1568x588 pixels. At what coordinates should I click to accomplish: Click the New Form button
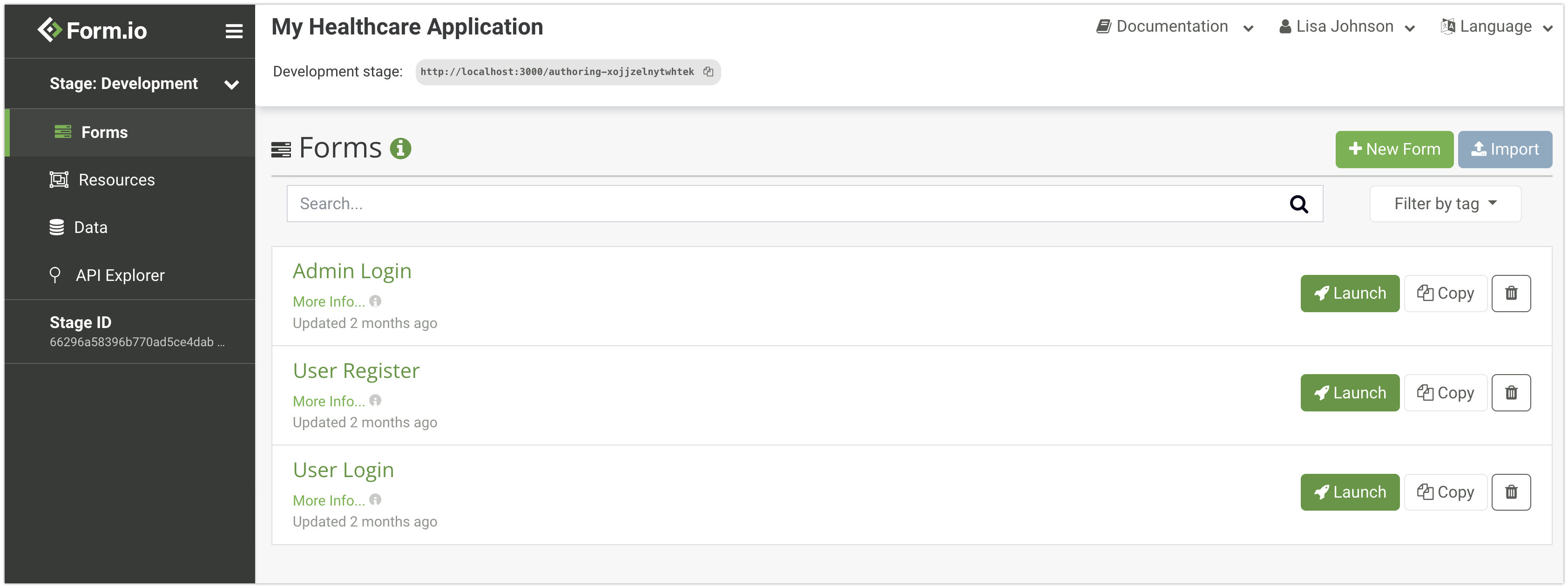click(x=1394, y=149)
